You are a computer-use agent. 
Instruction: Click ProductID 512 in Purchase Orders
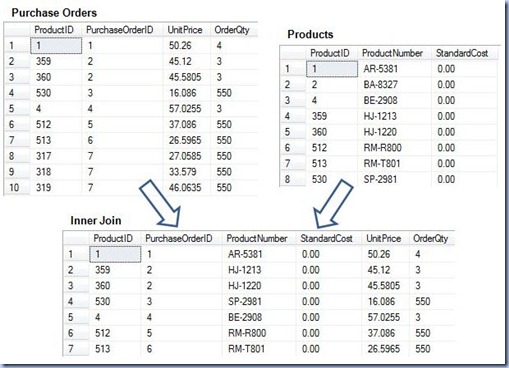coord(44,124)
